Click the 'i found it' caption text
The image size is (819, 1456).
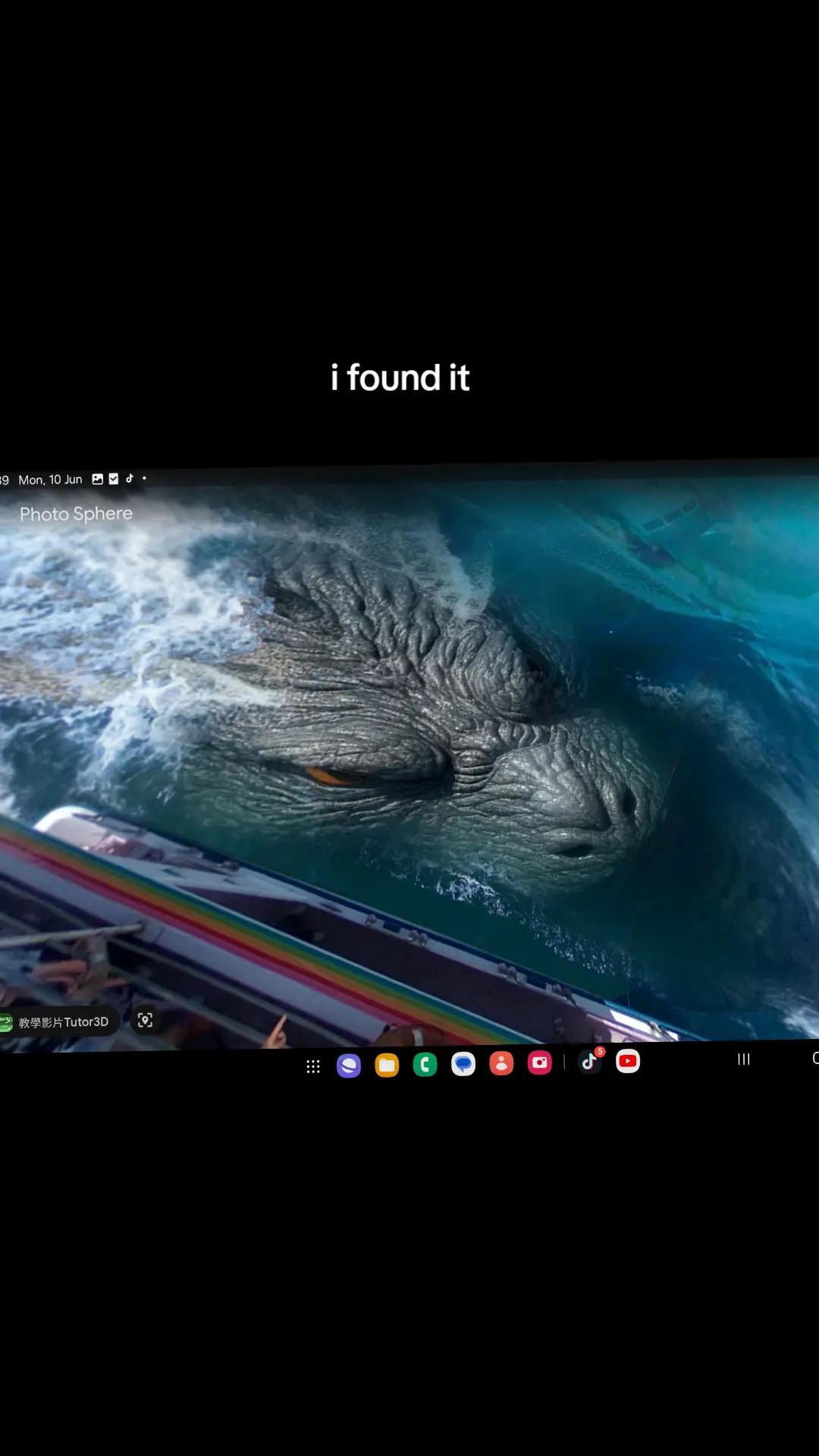tap(400, 378)
